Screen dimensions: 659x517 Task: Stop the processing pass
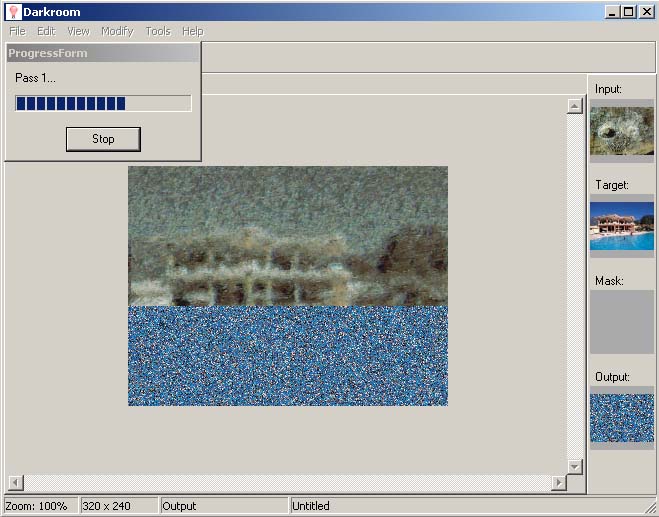[x=103, y=139]
